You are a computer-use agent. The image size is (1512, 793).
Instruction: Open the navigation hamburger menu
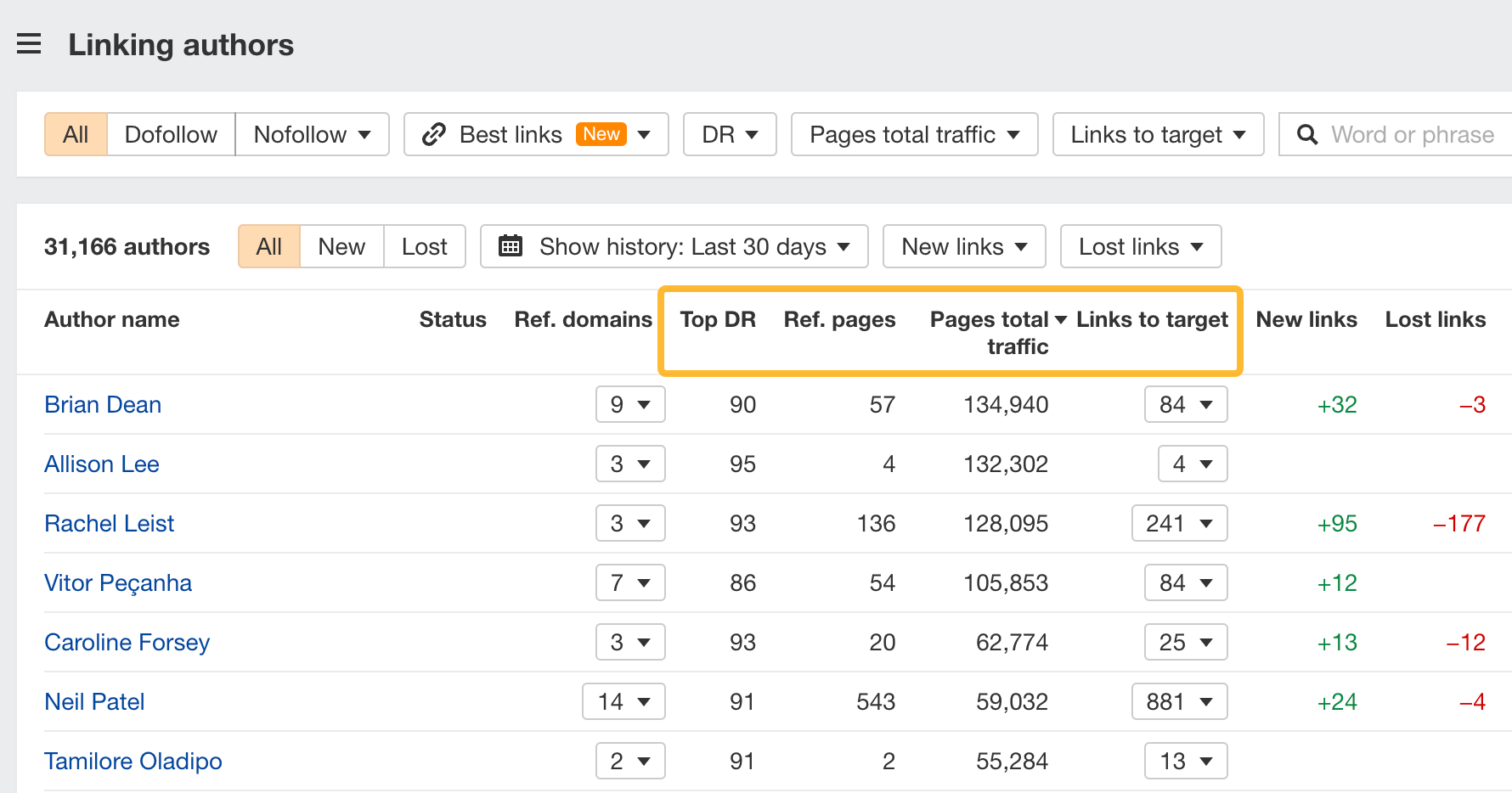pos(29,43)
